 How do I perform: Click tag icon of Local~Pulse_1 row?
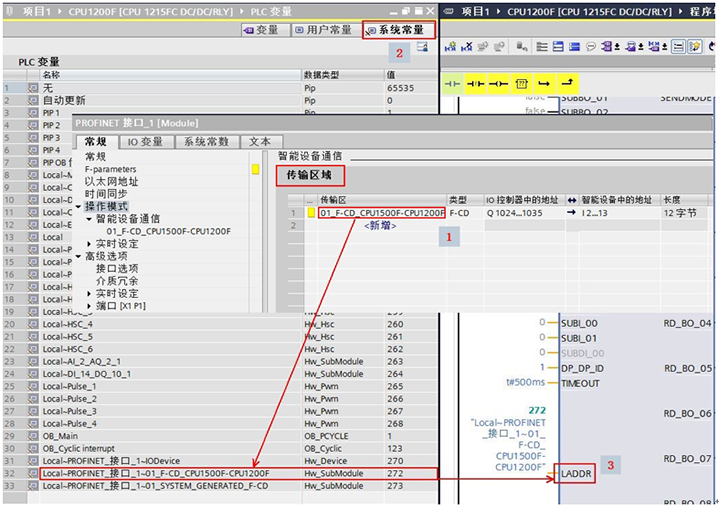pyautogui.click(x=33, y=387)
